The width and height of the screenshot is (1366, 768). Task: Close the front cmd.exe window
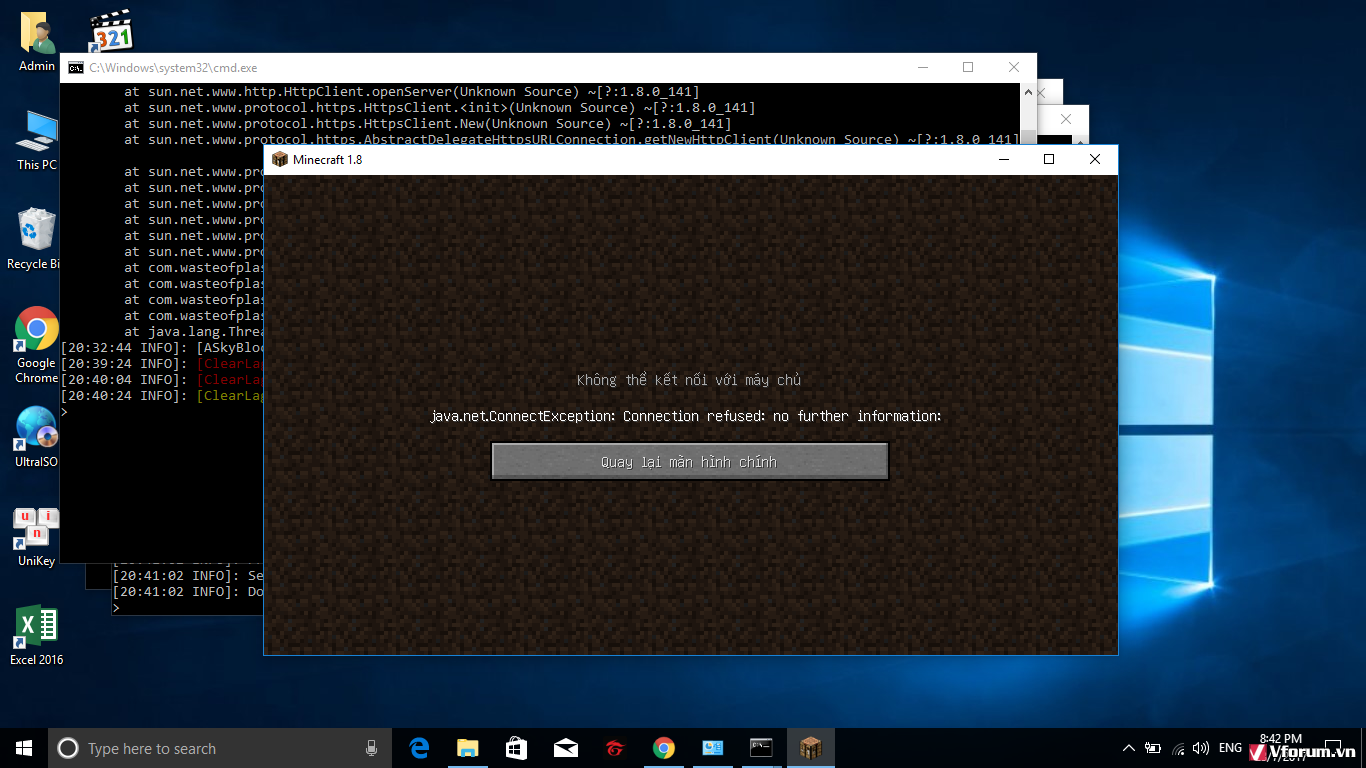(1014, 68)
